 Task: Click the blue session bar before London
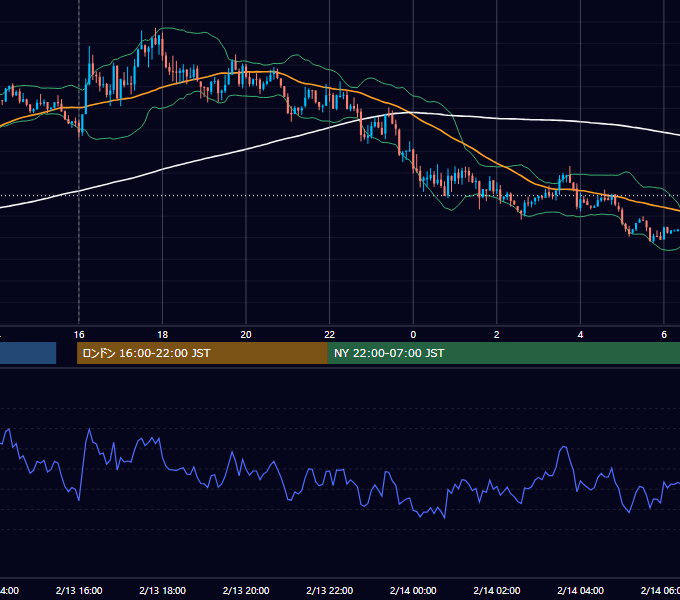coord(28,353)
